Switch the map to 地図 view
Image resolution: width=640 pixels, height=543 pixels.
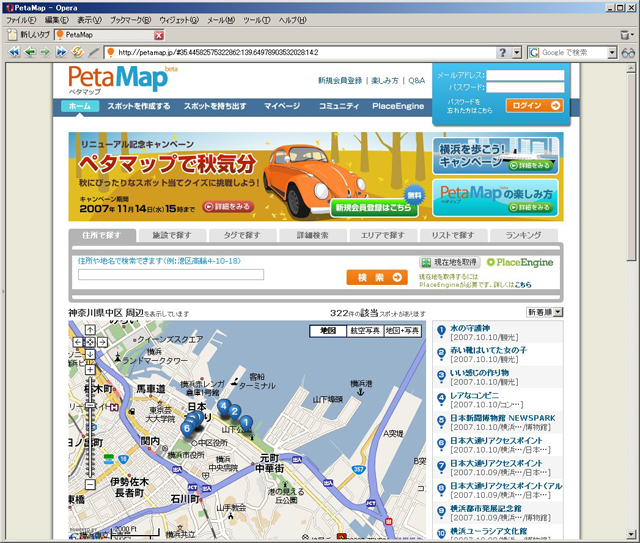pos(328,331)
